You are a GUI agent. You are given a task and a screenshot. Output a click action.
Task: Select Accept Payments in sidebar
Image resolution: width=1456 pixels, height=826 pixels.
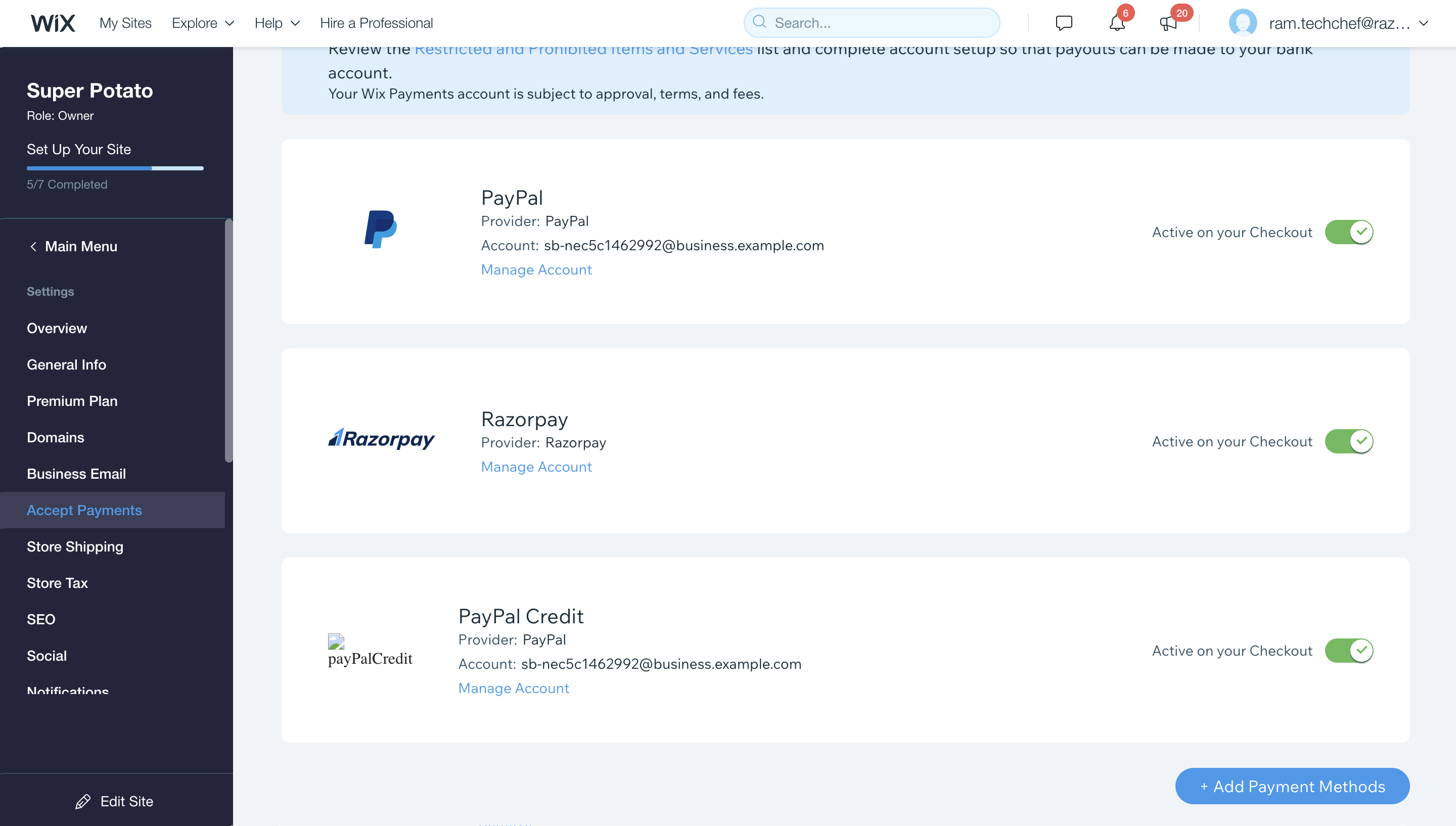click(112, 510)
